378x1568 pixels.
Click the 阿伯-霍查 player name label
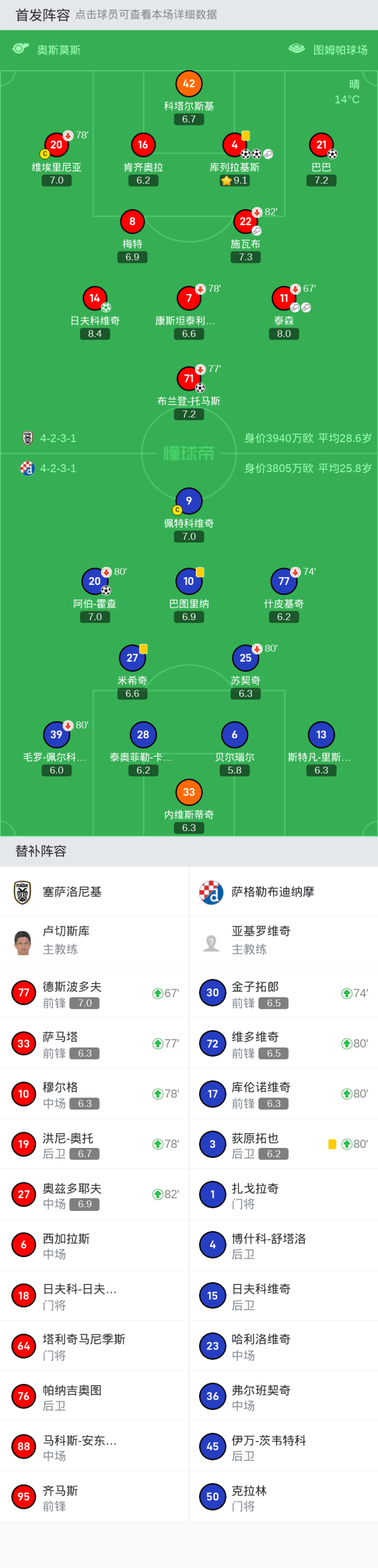tap(94, 604)
